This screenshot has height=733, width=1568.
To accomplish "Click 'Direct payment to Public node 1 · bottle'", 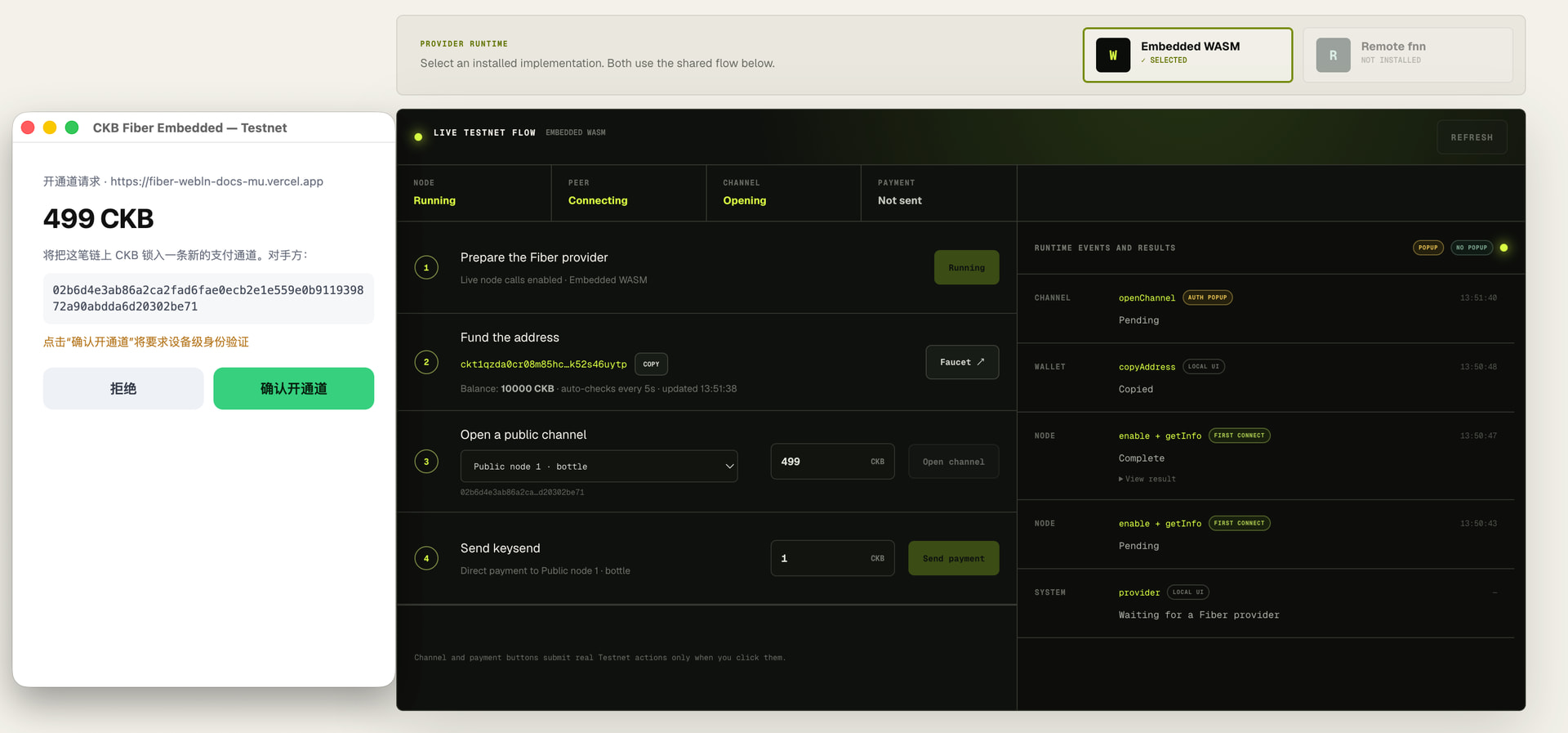I will 546,570.
